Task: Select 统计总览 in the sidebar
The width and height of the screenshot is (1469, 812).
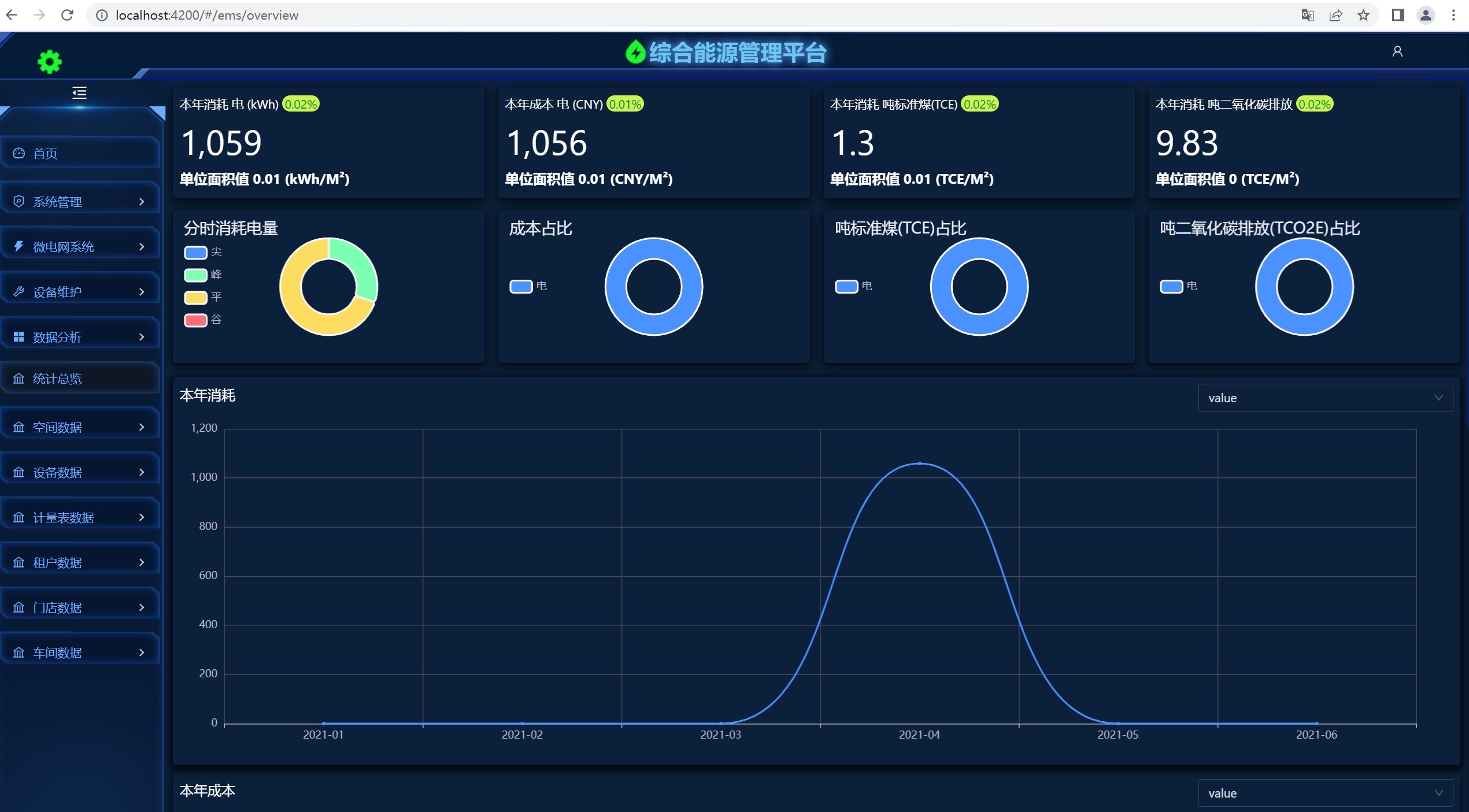Action: click(80, 379)
